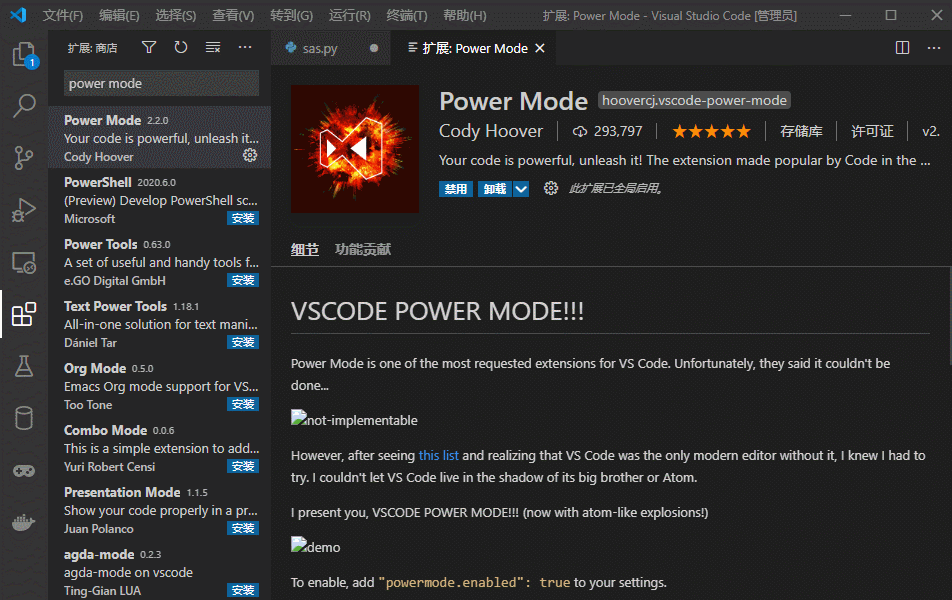Switch to the sas.py editor tab
This screenshot has height=600, width=952.
pyautogui.click(x=331, y=48)
